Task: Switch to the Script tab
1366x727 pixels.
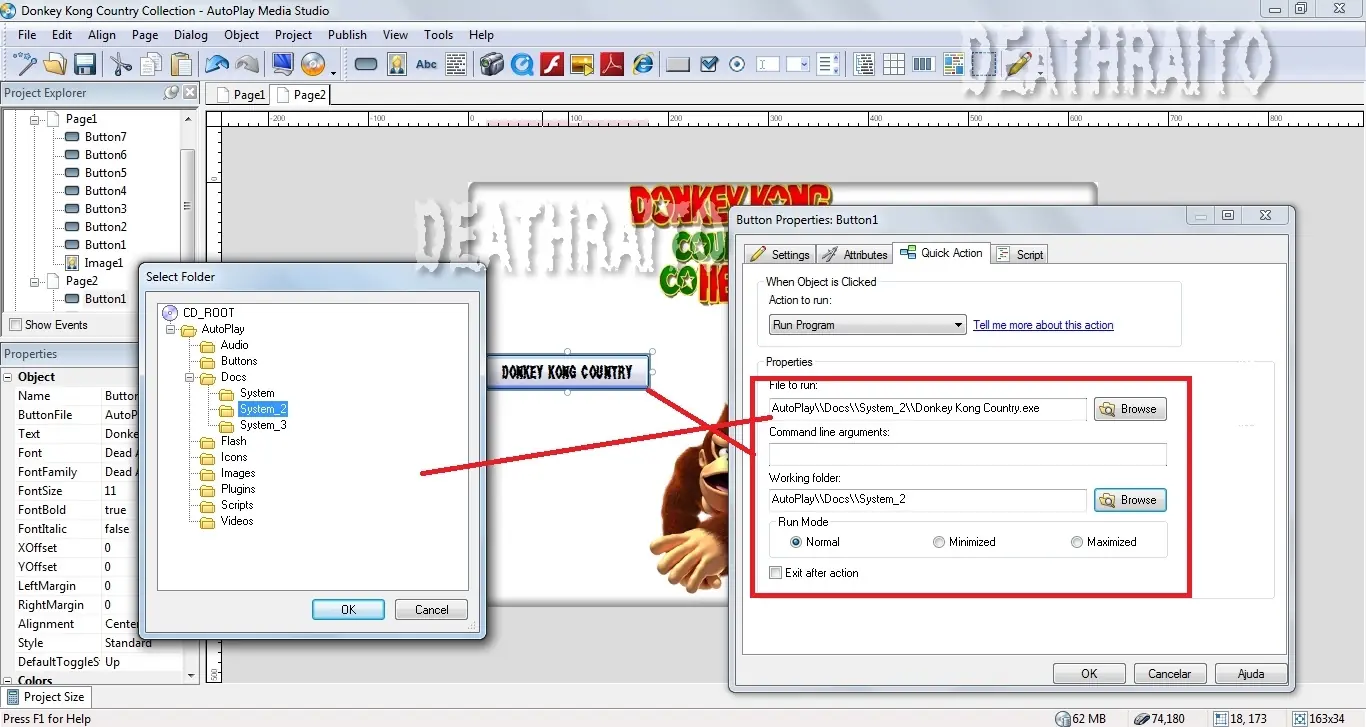Action: (1019, 255)
